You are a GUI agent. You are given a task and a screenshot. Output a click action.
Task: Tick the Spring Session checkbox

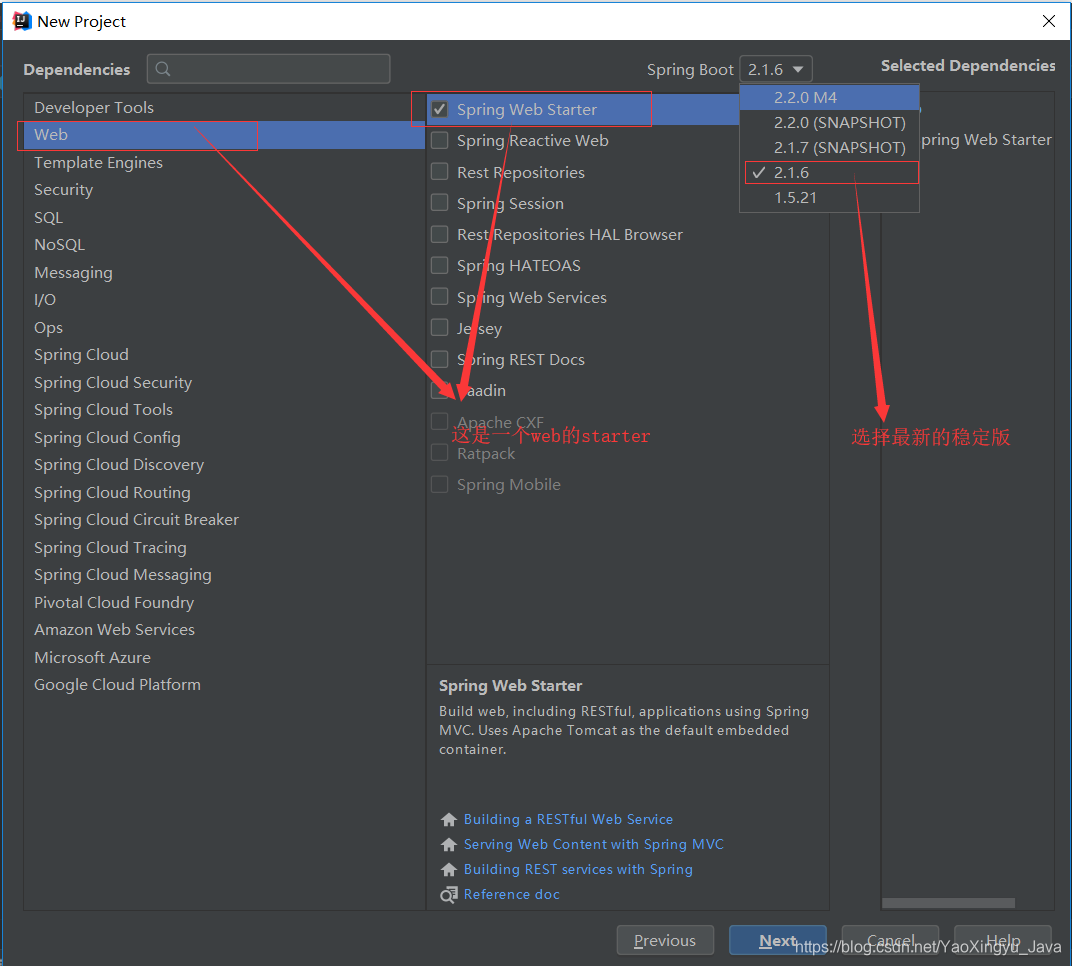(x=440, y=203)
